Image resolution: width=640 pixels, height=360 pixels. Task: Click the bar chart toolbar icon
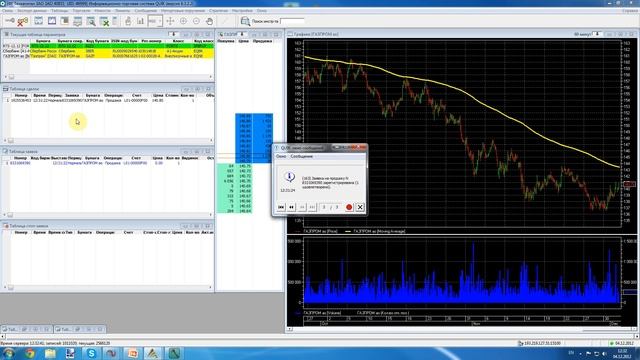(x=140, y=21)
